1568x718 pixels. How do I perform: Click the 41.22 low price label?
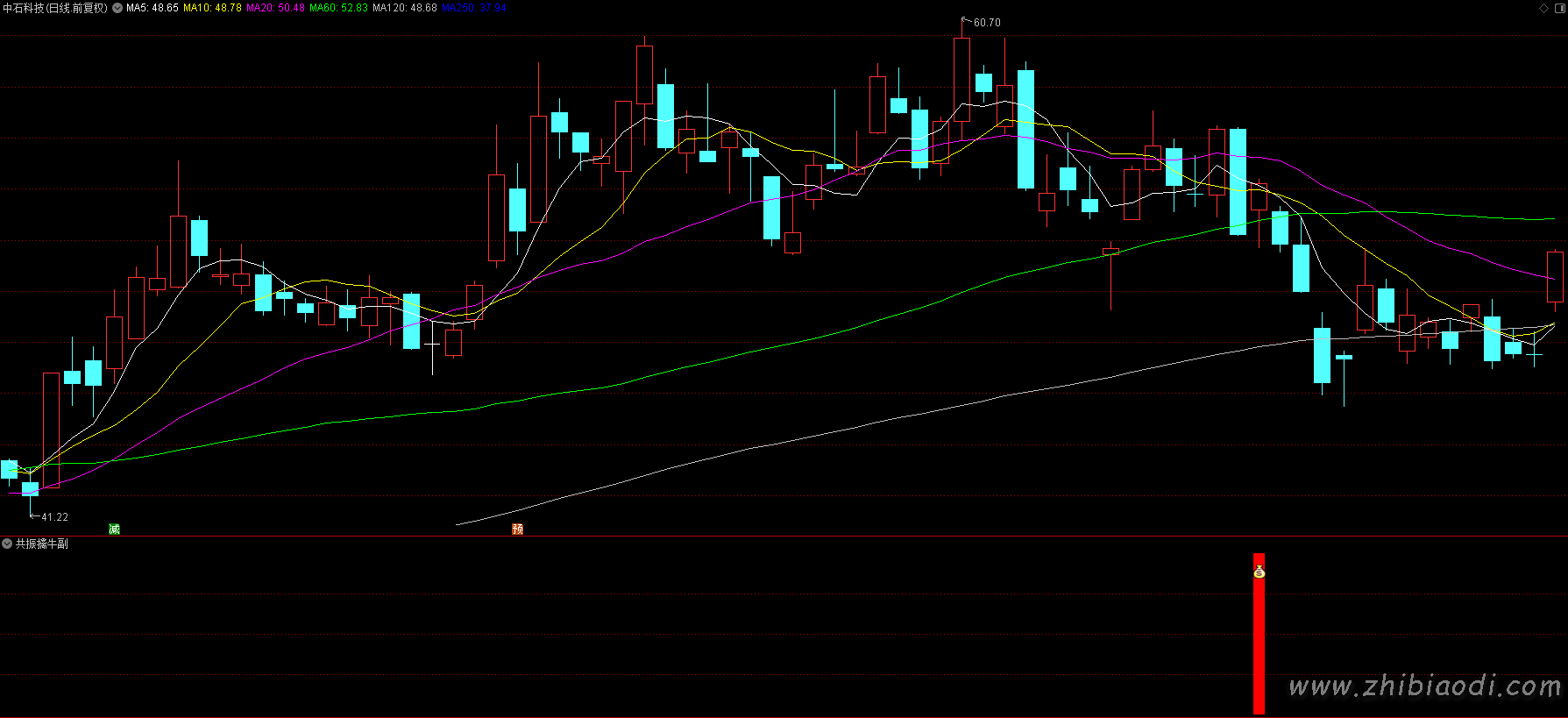[54, 517]
